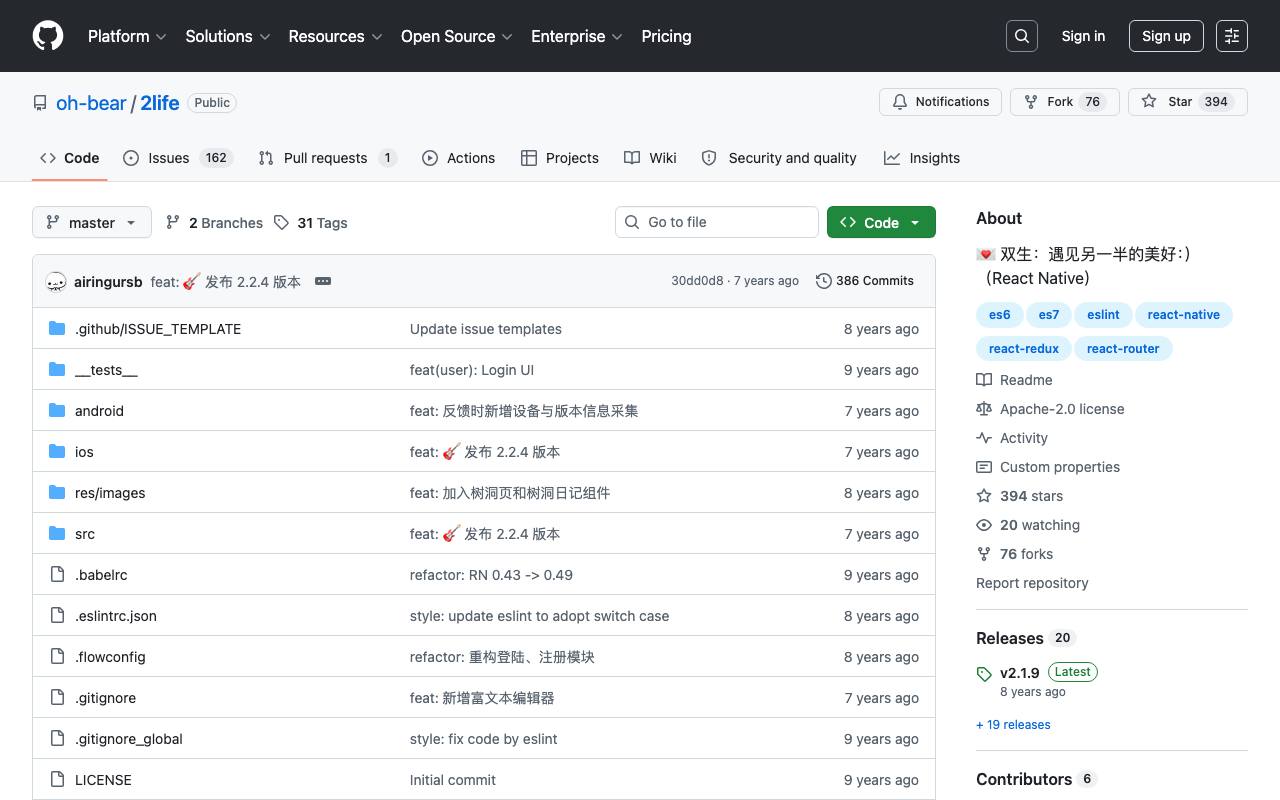Open the appearance settings icon button
1280x800 pixels.
[x=1232, y=36]
